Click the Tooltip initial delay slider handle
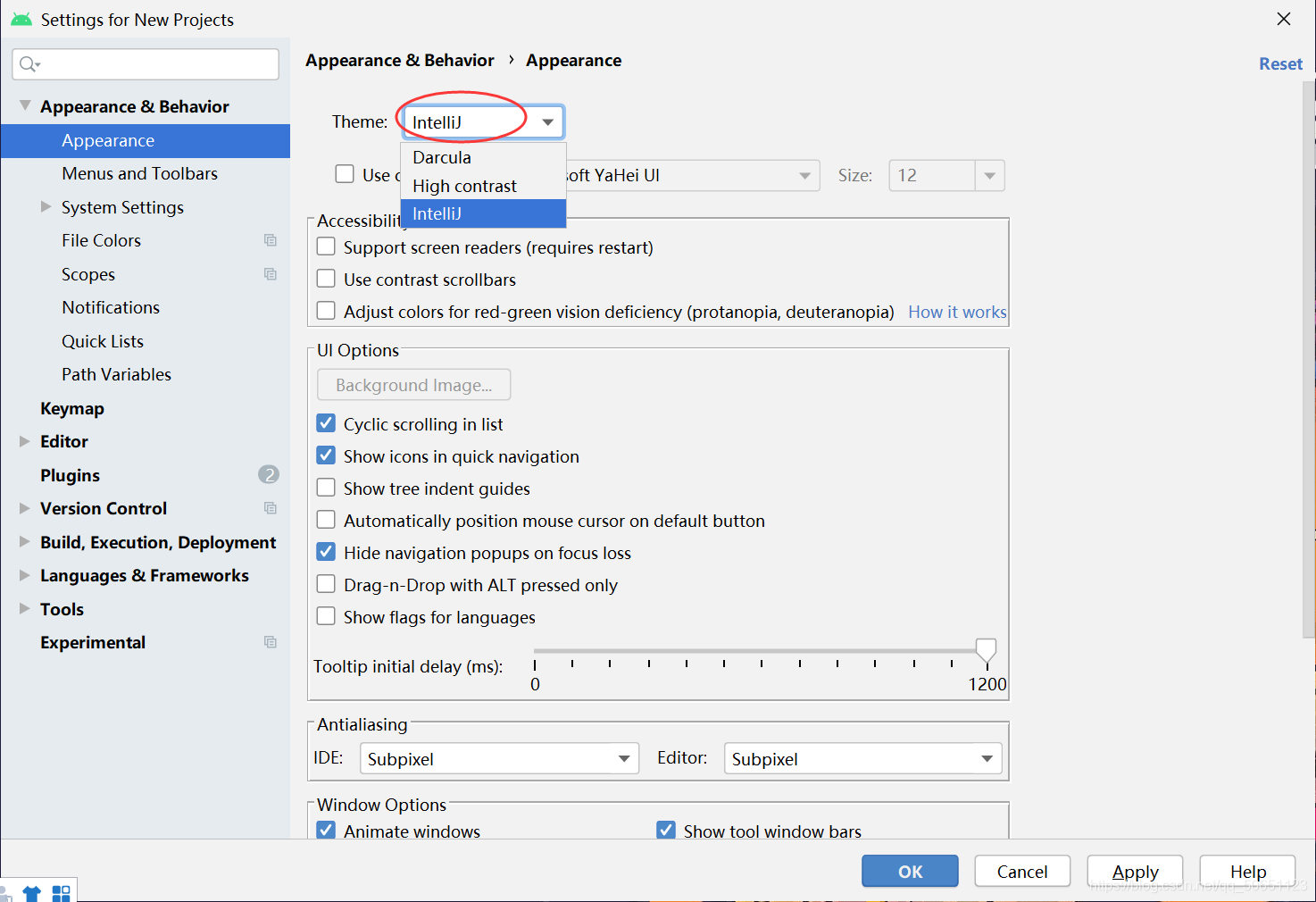 coord(986,652)
